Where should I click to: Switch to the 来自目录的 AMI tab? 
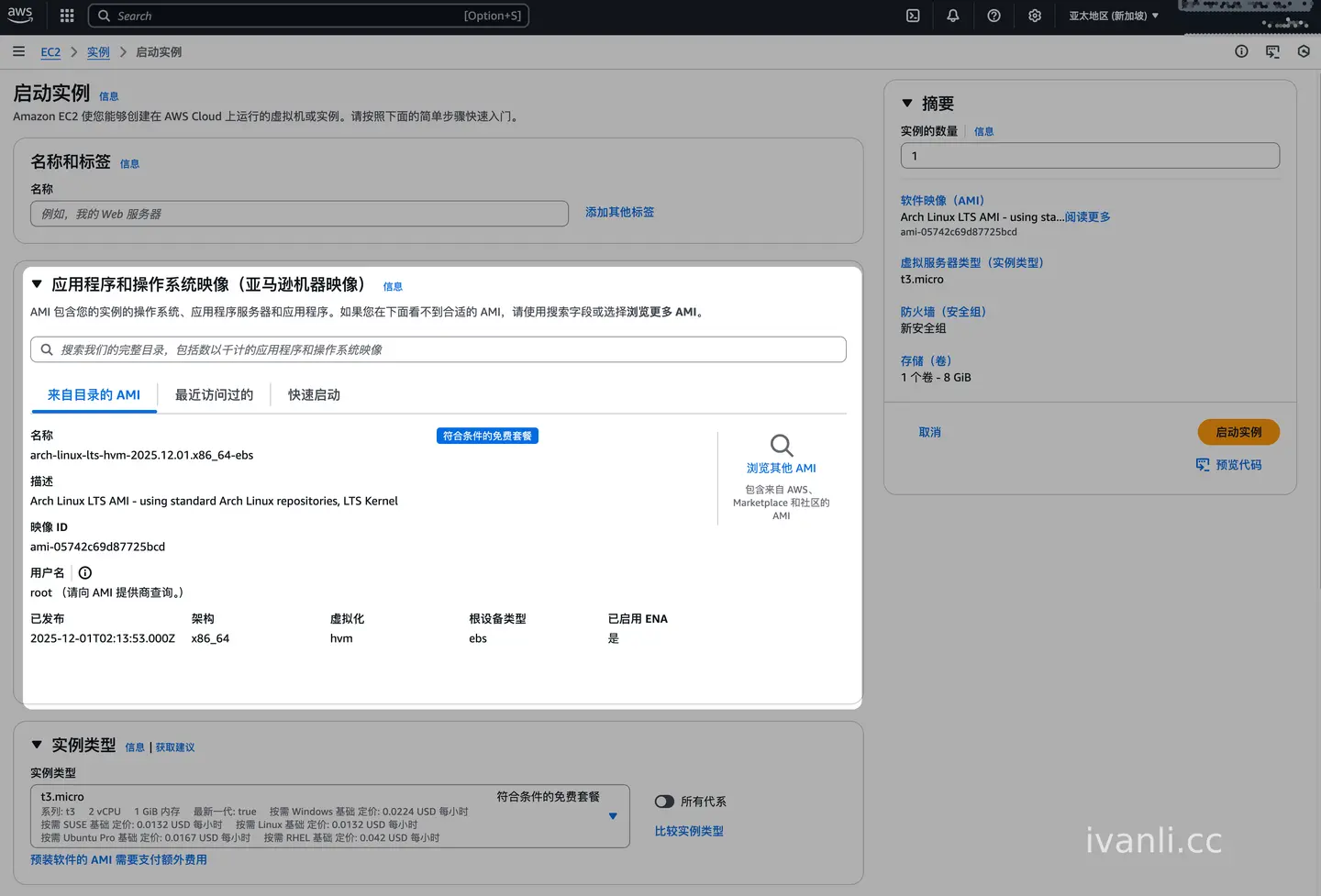click(x=94, y=395)
